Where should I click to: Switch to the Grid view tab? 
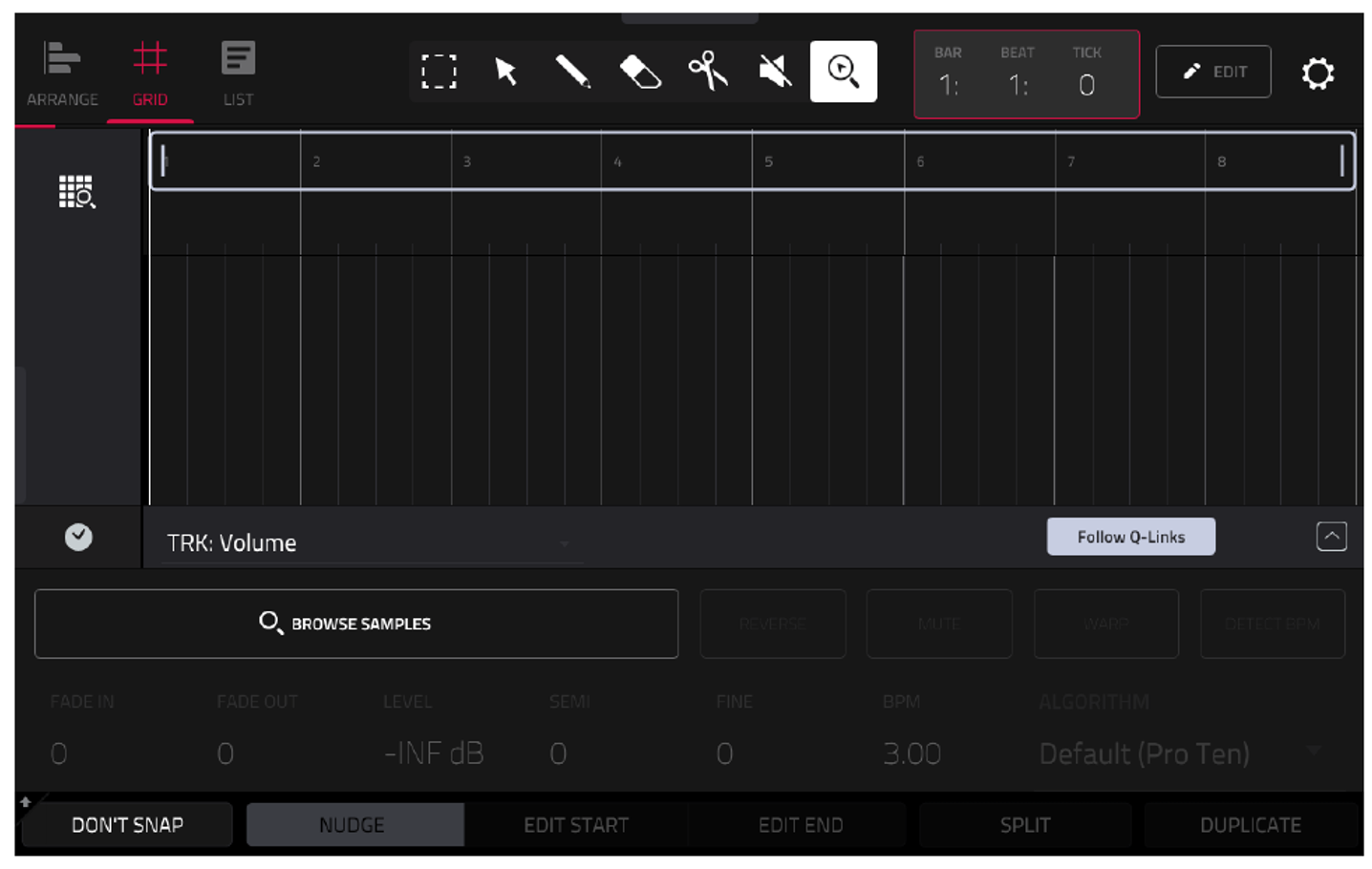point(150,74)
